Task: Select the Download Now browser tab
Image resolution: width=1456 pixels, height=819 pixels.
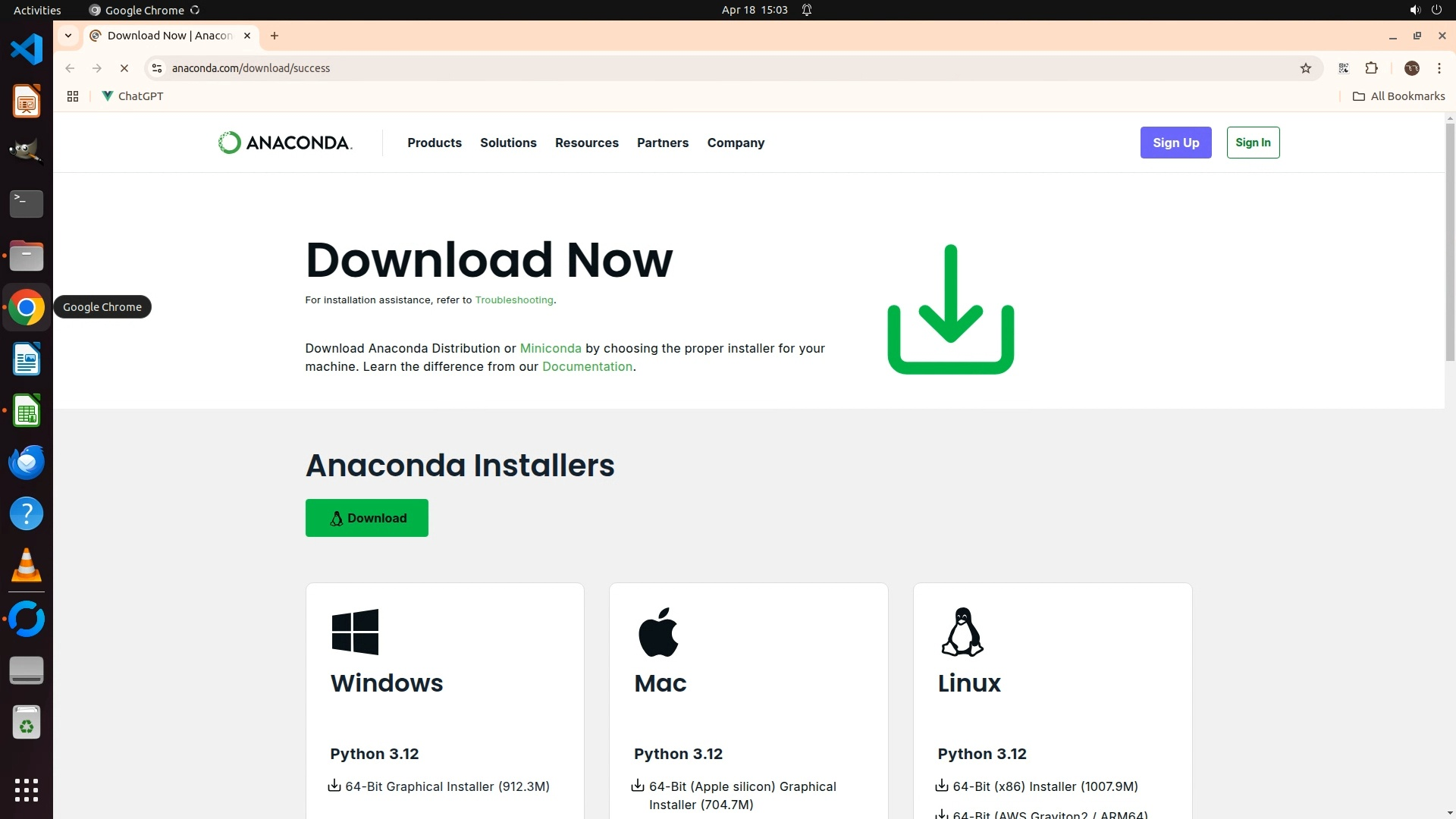Action: click(x=170, y=36)
